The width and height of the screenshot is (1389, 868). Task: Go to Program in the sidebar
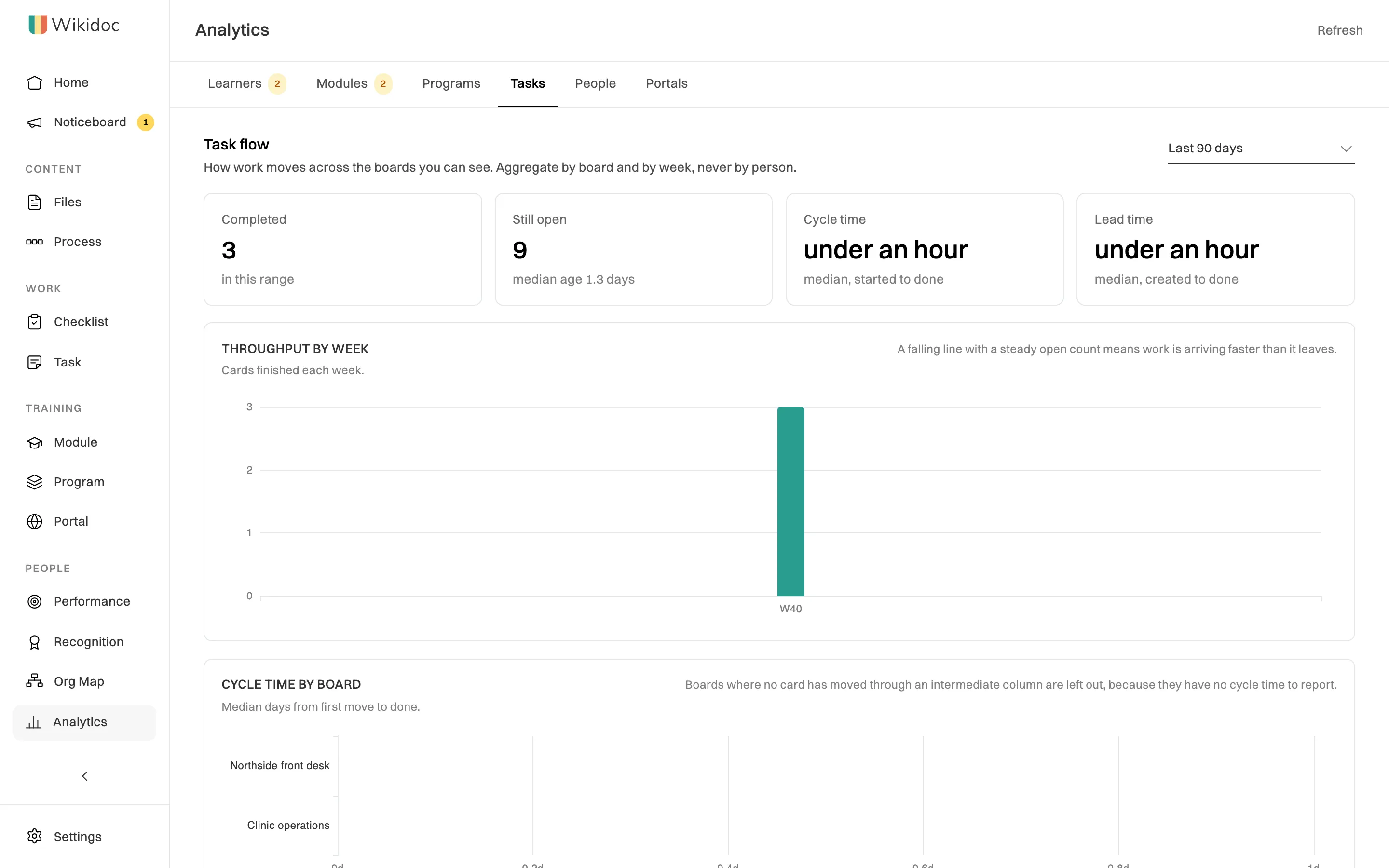[84, 482]
